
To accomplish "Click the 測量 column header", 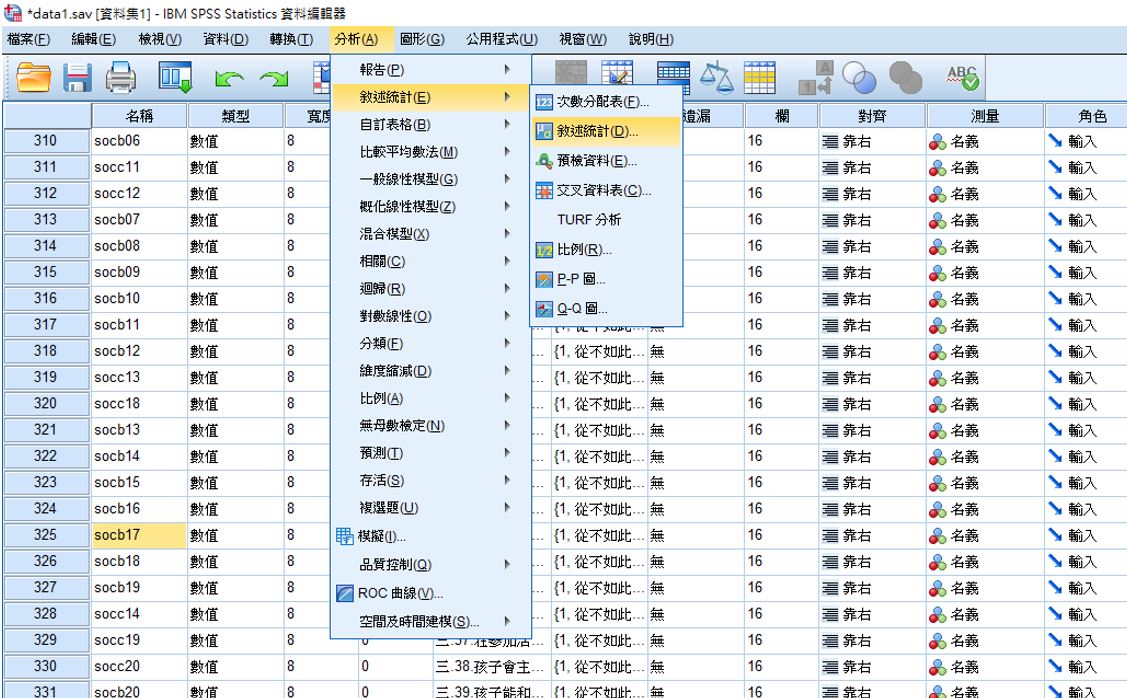I will tap(984, 116).
